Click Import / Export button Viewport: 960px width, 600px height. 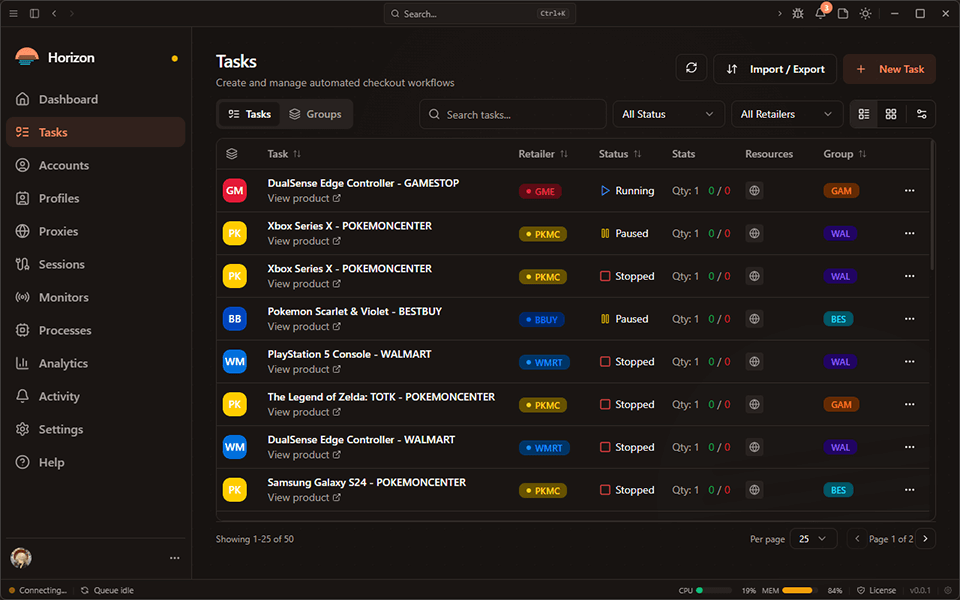click(x=774, y=69)
